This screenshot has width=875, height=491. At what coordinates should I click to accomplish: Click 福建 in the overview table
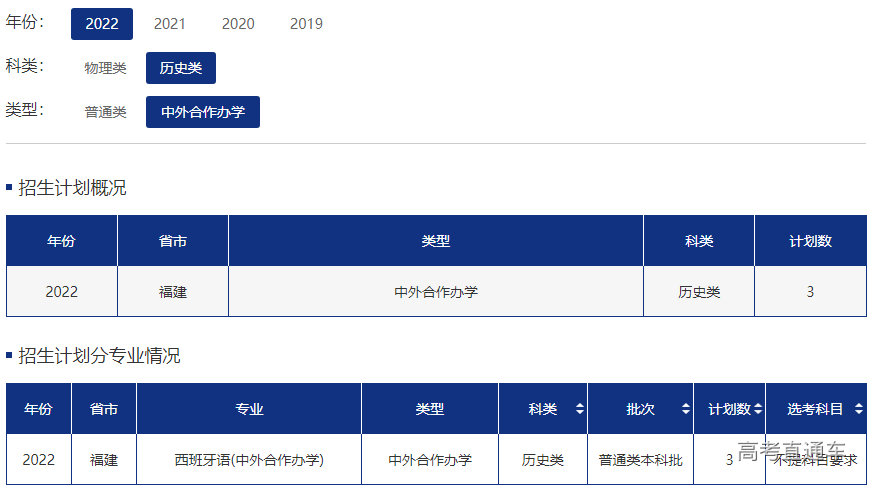(173, 292)
